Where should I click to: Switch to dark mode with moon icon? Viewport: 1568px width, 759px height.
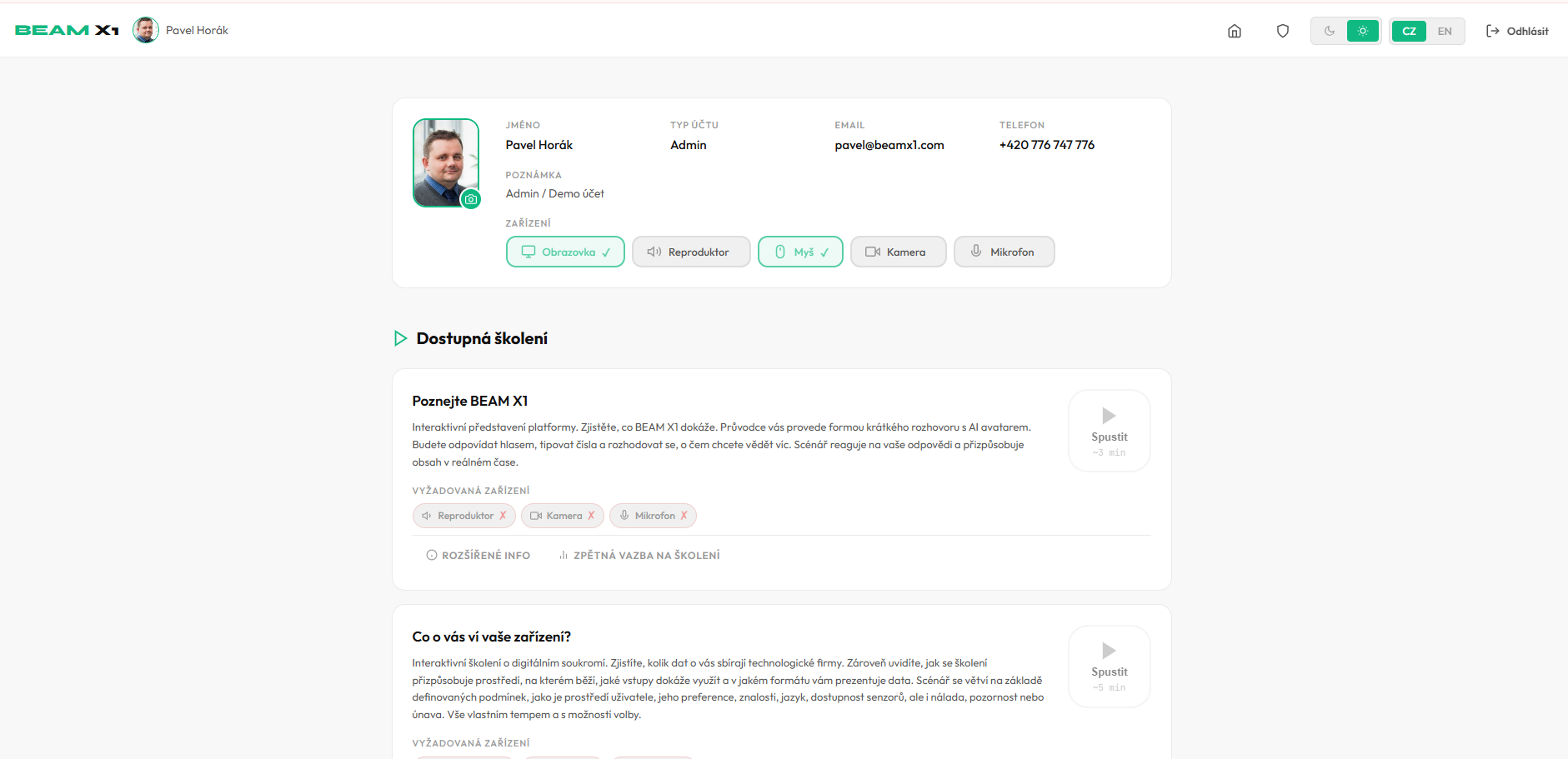pos(1330,31)
